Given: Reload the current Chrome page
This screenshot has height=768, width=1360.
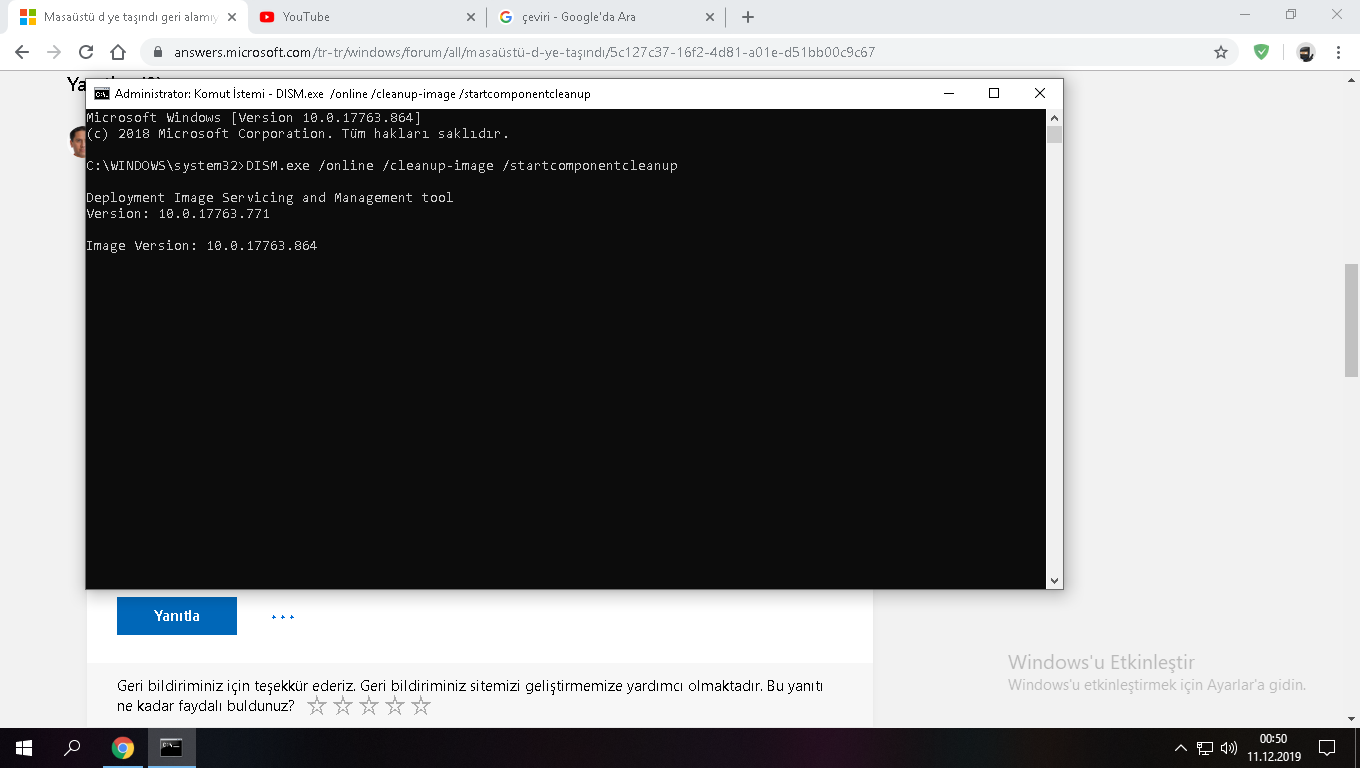Looking at the screenshot, I should (86, 52).
